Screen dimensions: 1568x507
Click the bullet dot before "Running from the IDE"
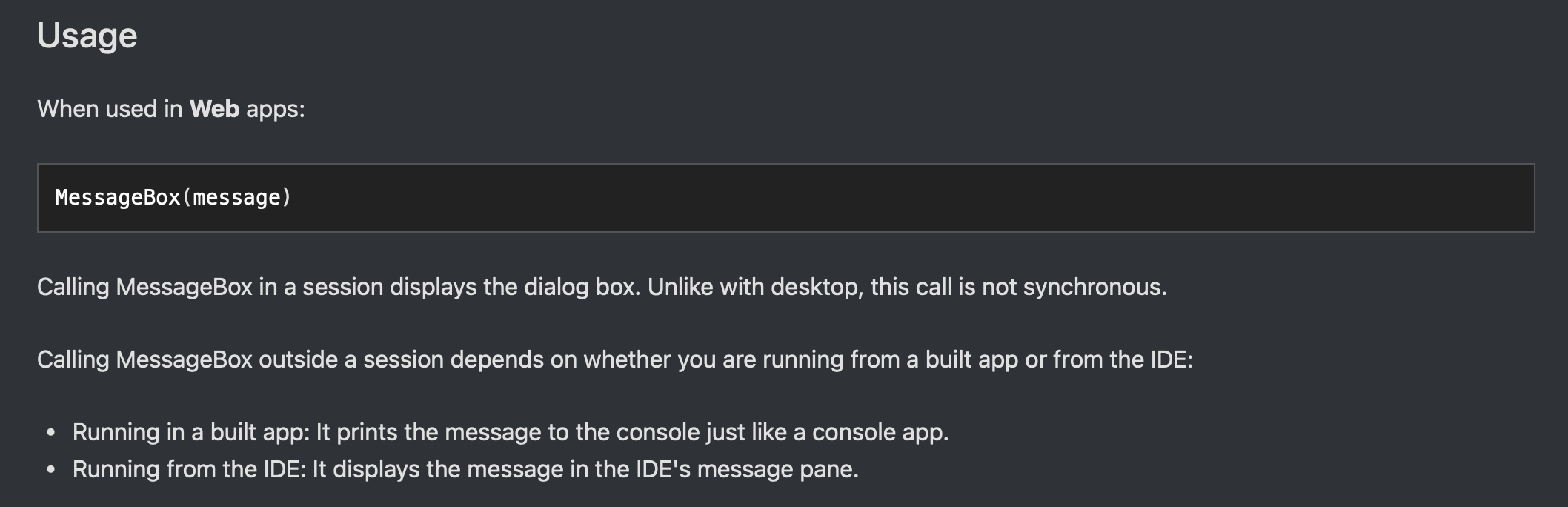(x=50, y=470)
